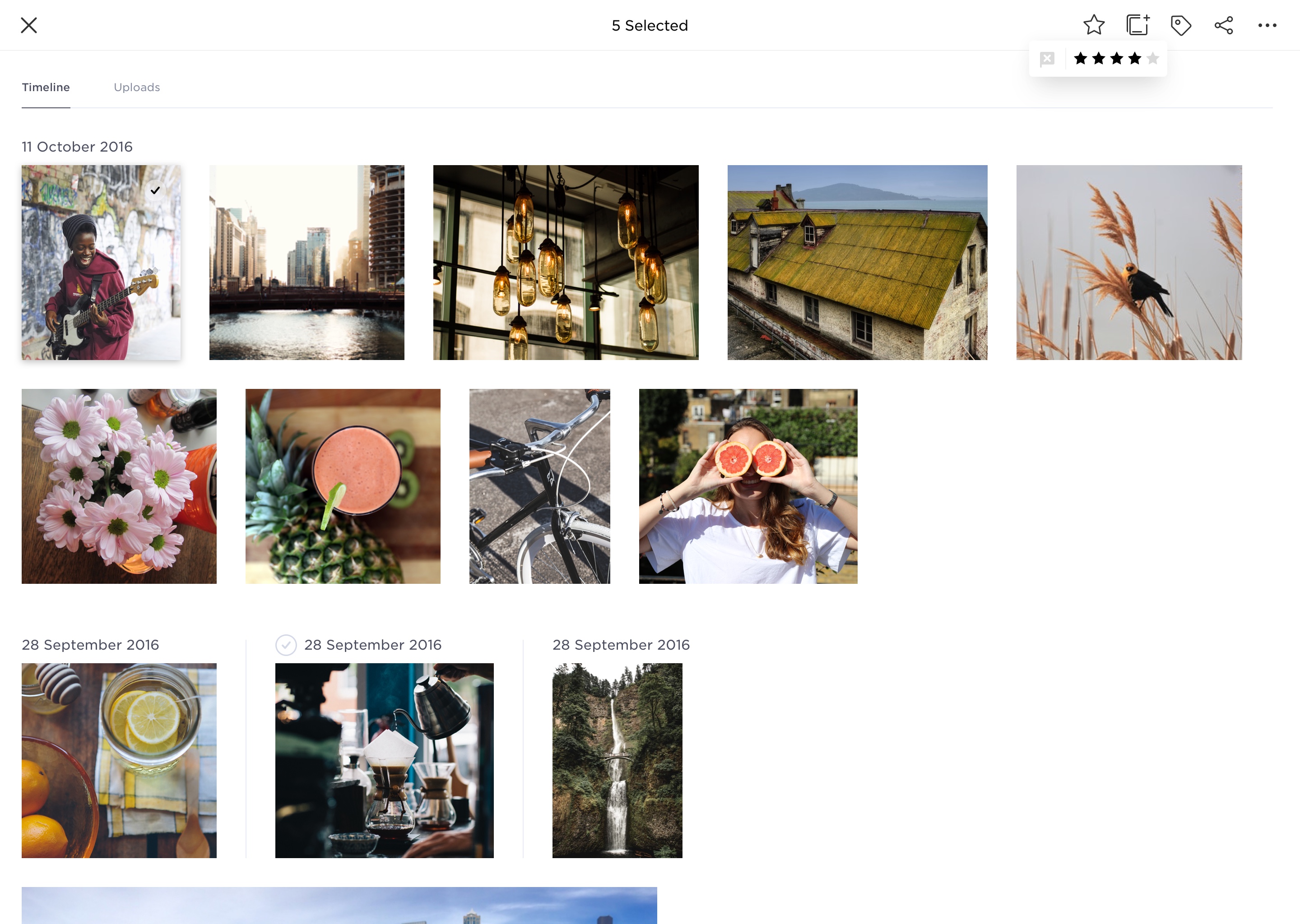Select the partially visible skyline panorama photo
The width and height of the screenshot is (1300, 924).
tap(339, 905)
